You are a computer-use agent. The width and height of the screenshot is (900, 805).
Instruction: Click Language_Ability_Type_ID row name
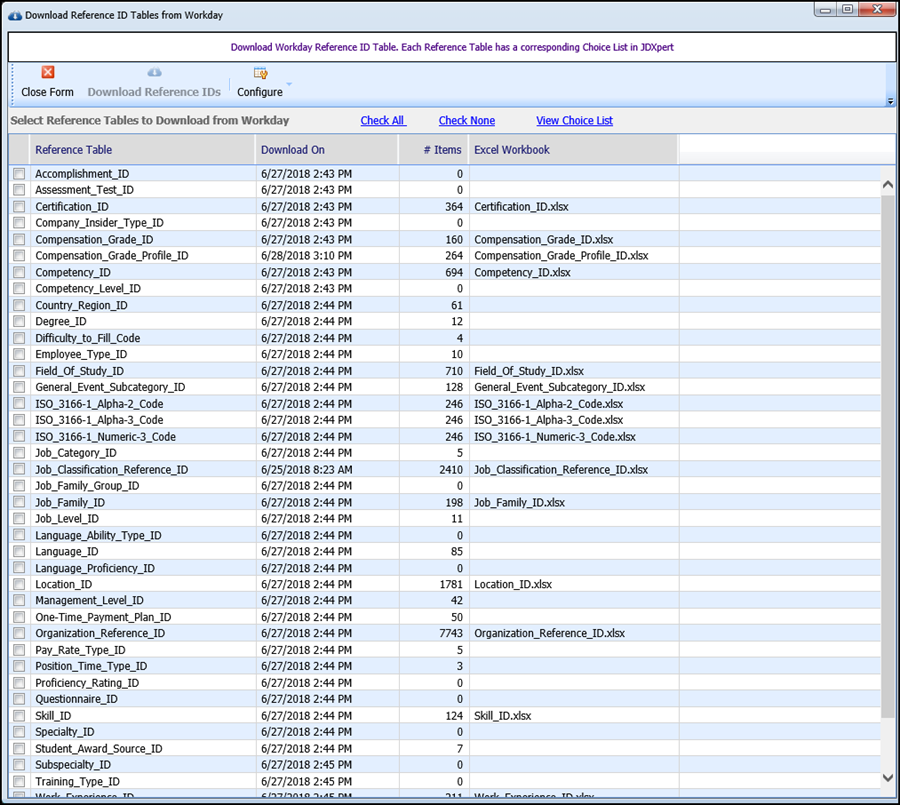tap(98, 535)
